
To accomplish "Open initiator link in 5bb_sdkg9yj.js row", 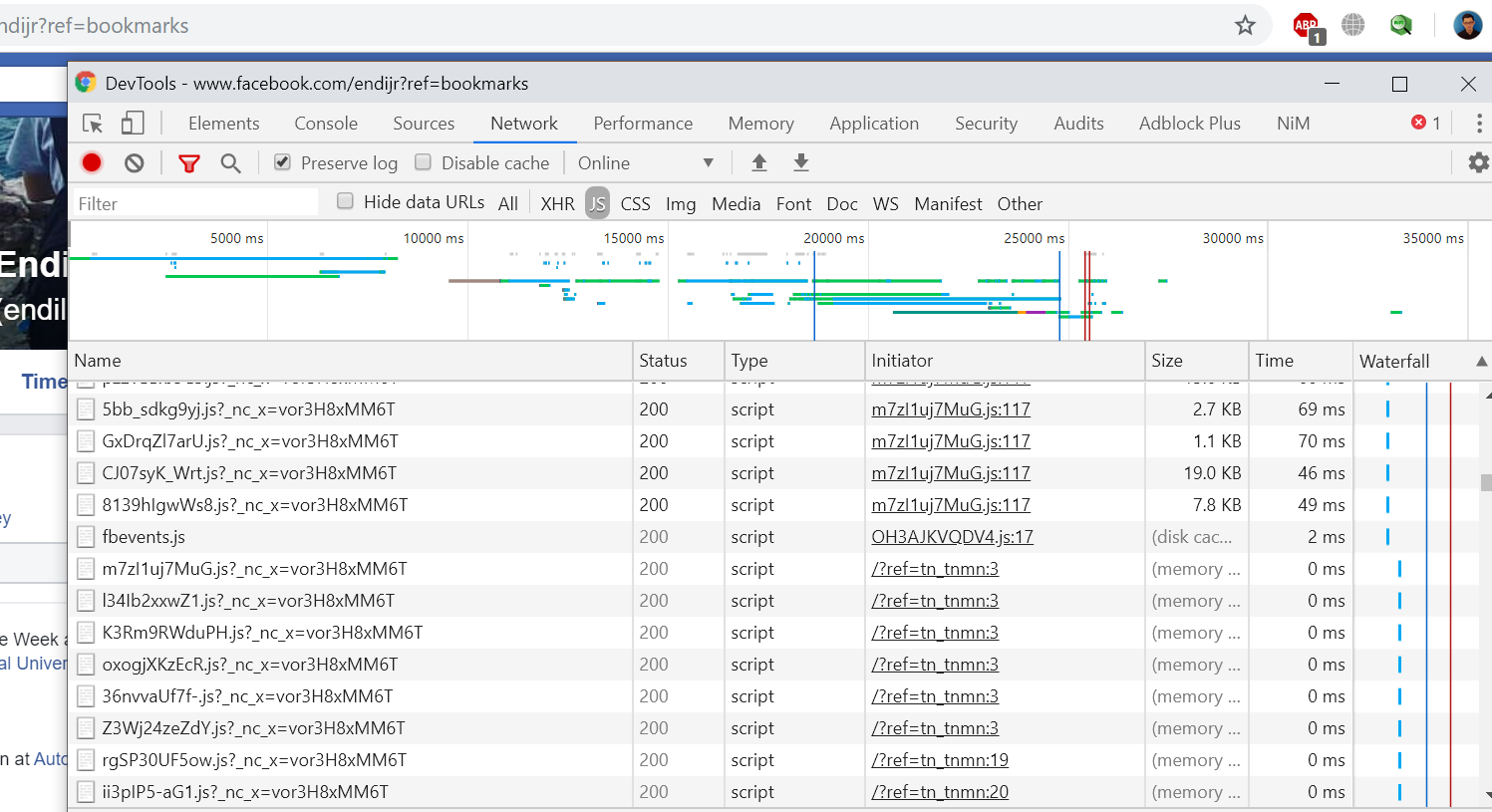I will [x=951, y=409].
